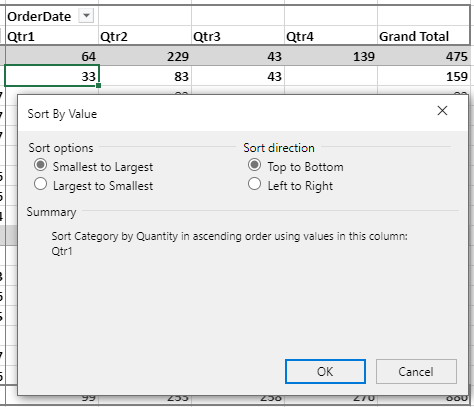Screen dimensions: 474x407
Task: Click the cell containing 229
Action: click(x=145, y=56)
